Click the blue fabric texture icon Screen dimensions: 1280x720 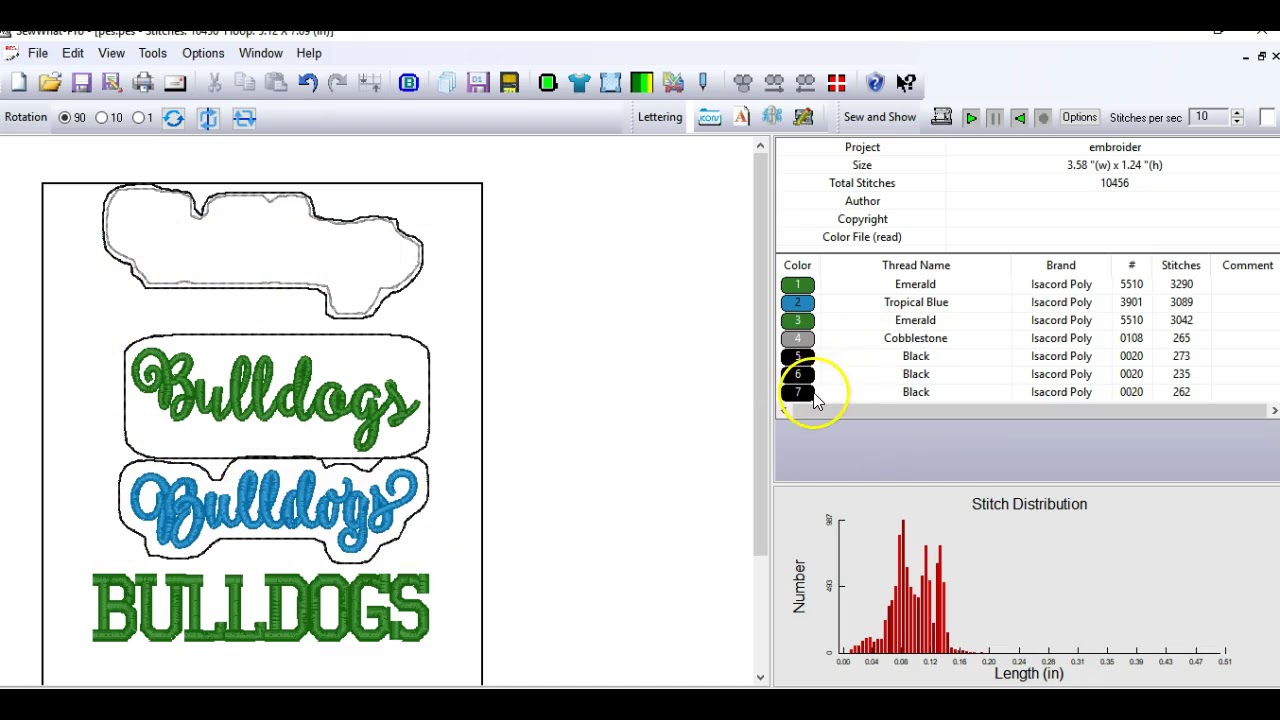610,83
